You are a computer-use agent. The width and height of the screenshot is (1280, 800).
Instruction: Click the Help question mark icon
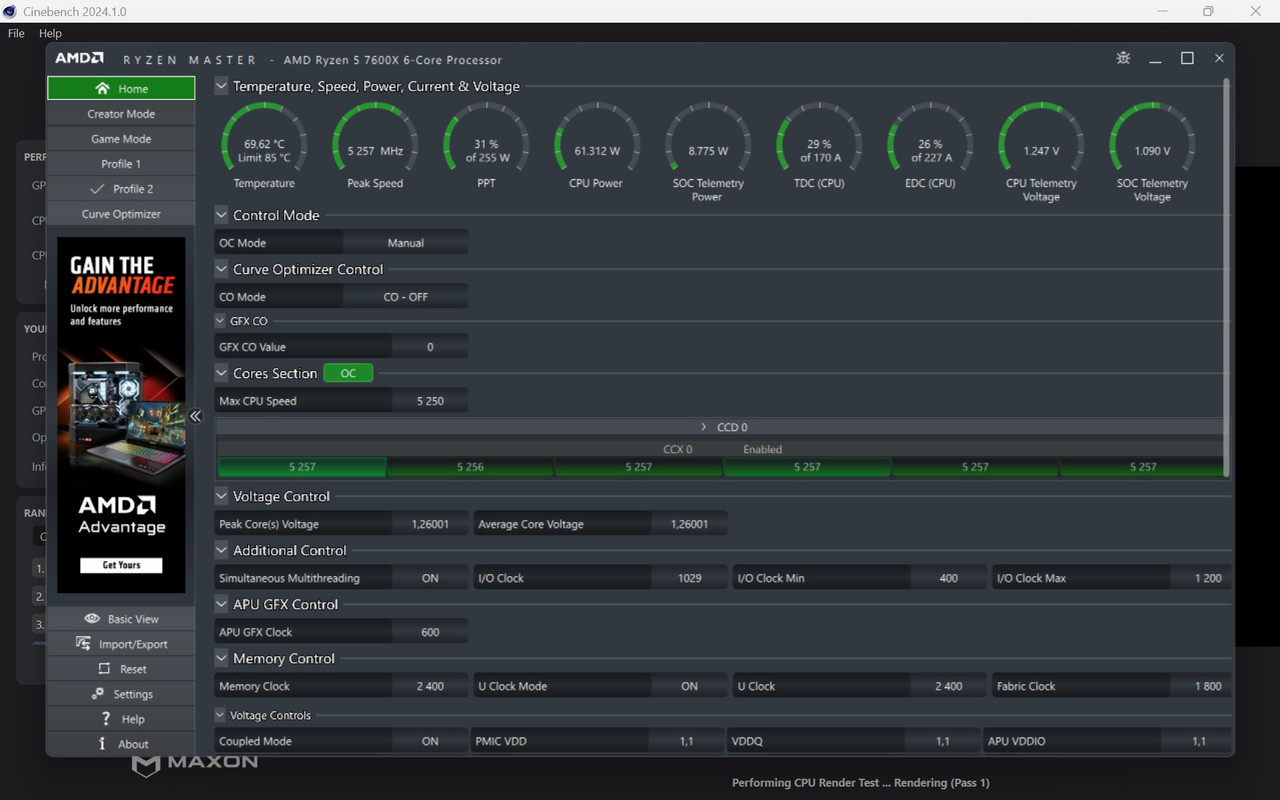(106, 719)
